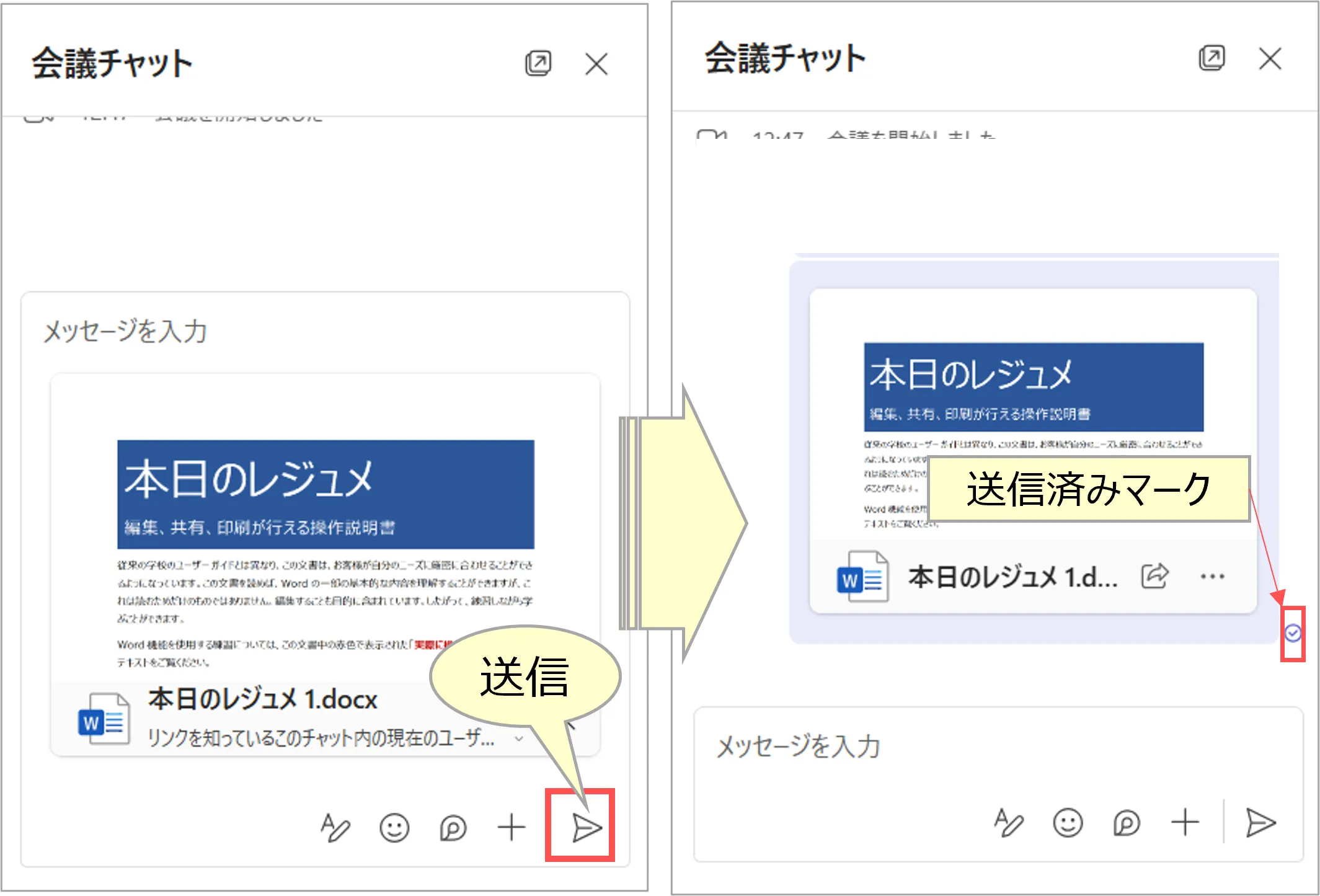Click the sent checkmark status icon
This screenshot has height=896, width=1320.
[1293, 633]
